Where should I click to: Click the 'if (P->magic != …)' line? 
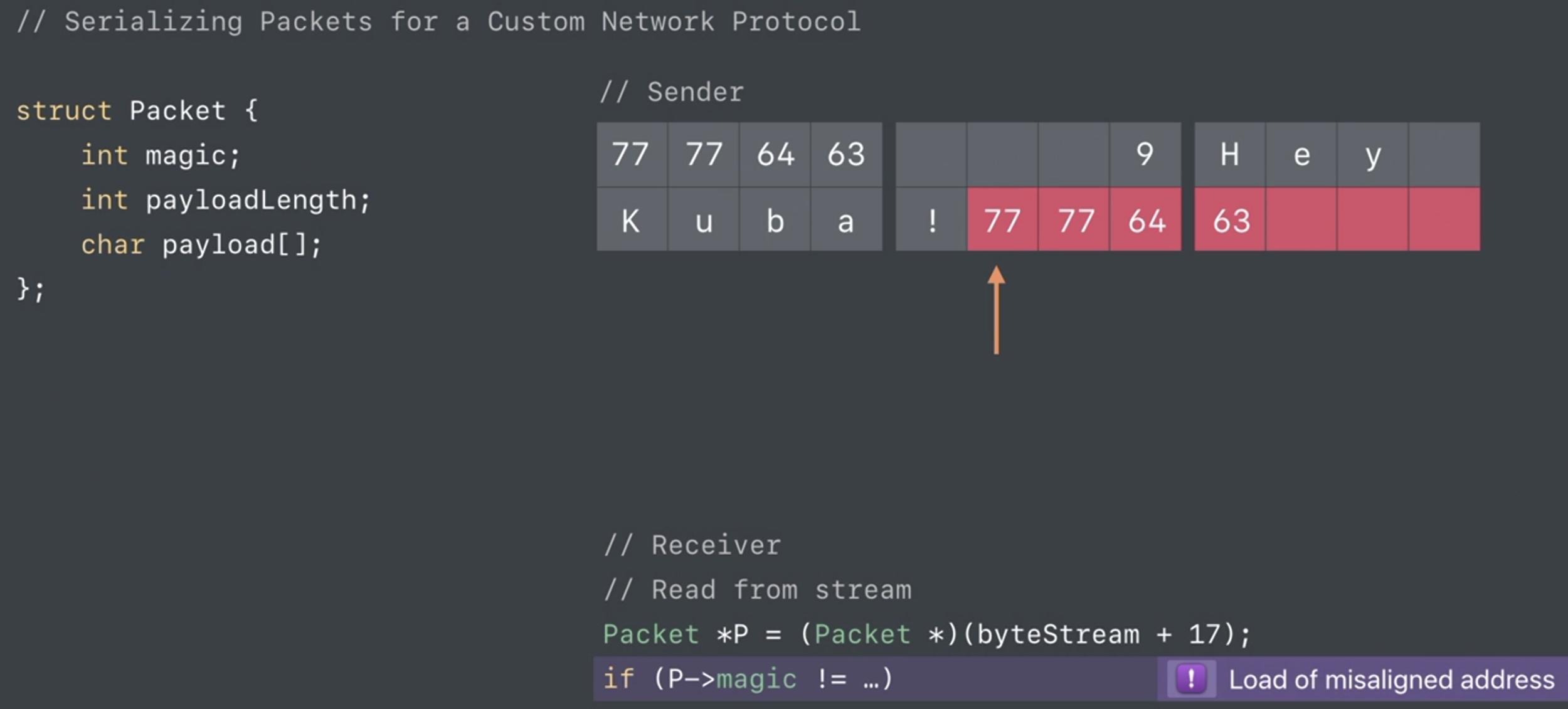(748, 679)
